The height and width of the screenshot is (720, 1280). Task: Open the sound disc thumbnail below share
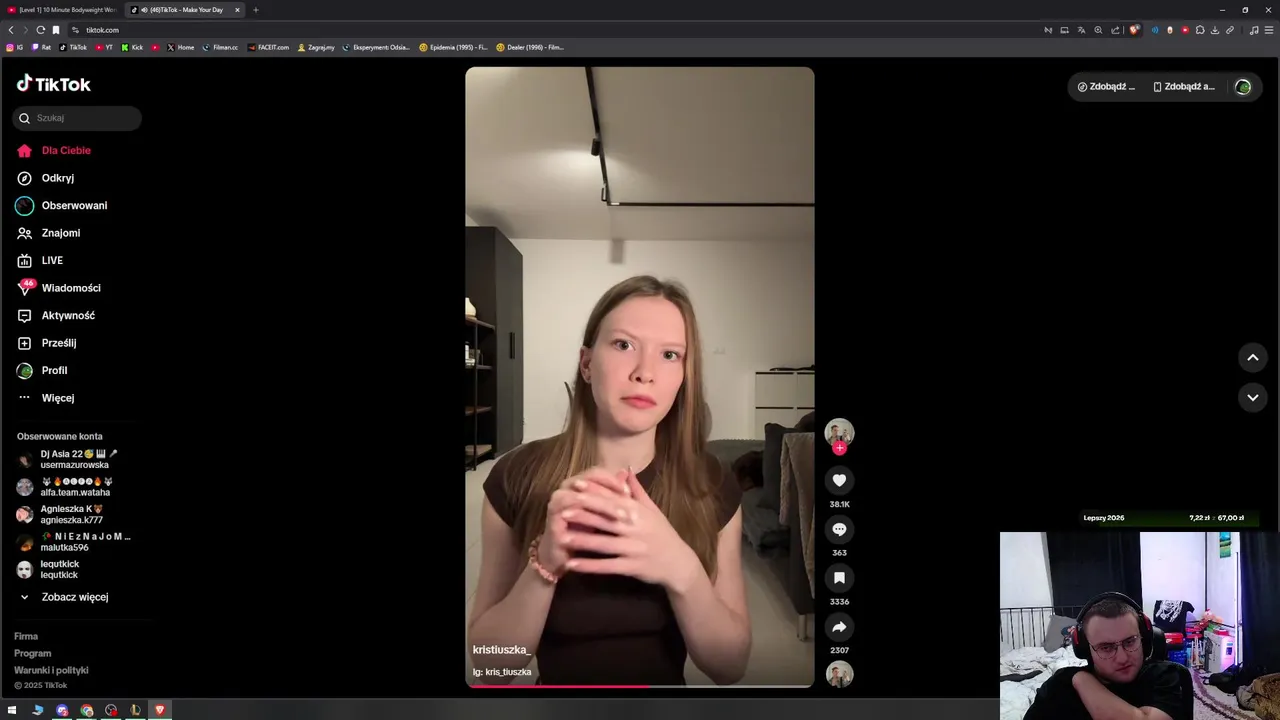(839, 674)
